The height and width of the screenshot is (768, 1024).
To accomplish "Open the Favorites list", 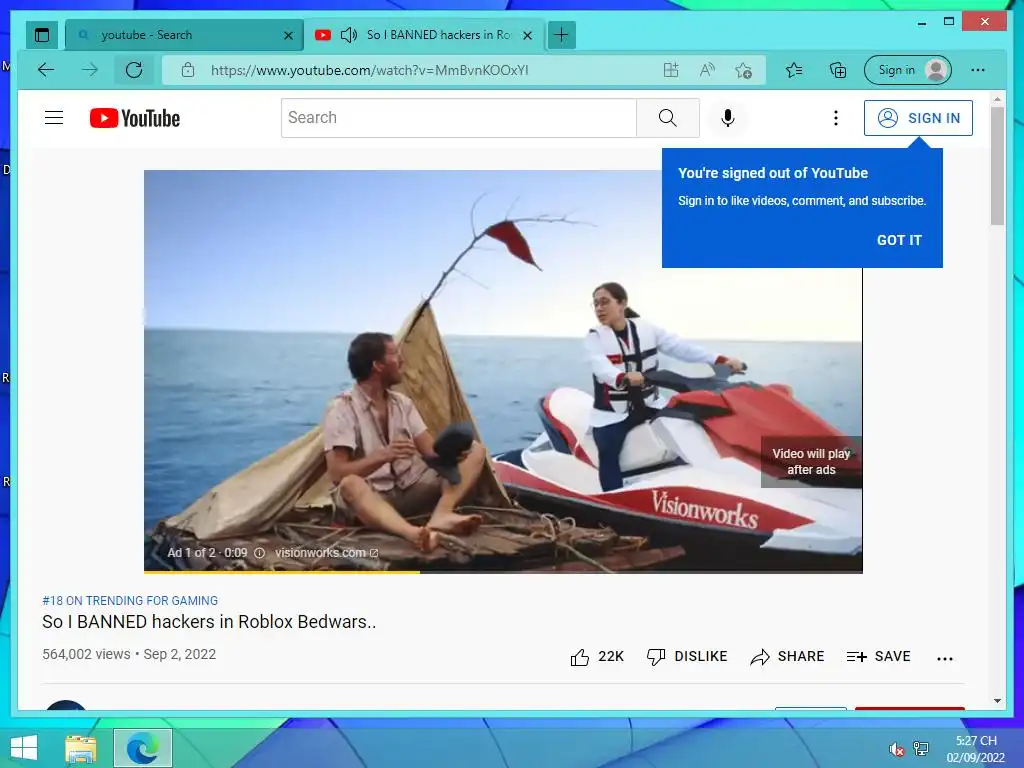I will tap(794, 70).
